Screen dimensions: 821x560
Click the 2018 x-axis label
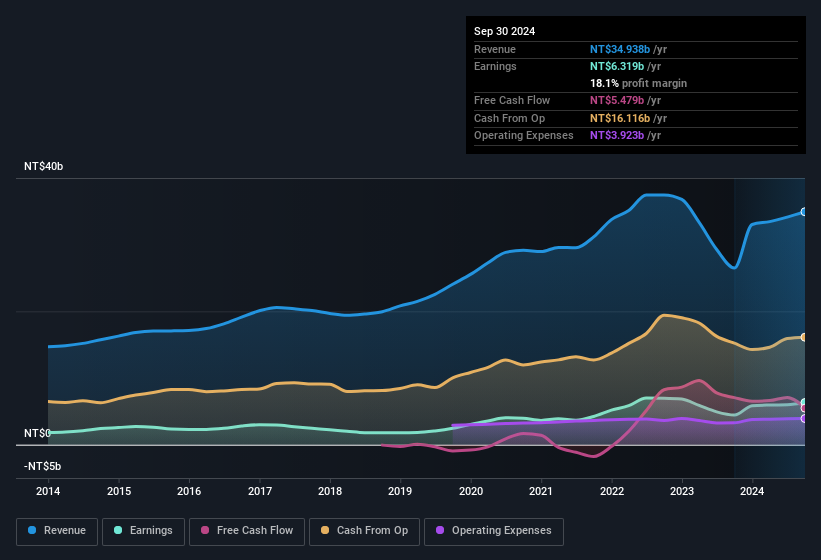coord(330,491)
